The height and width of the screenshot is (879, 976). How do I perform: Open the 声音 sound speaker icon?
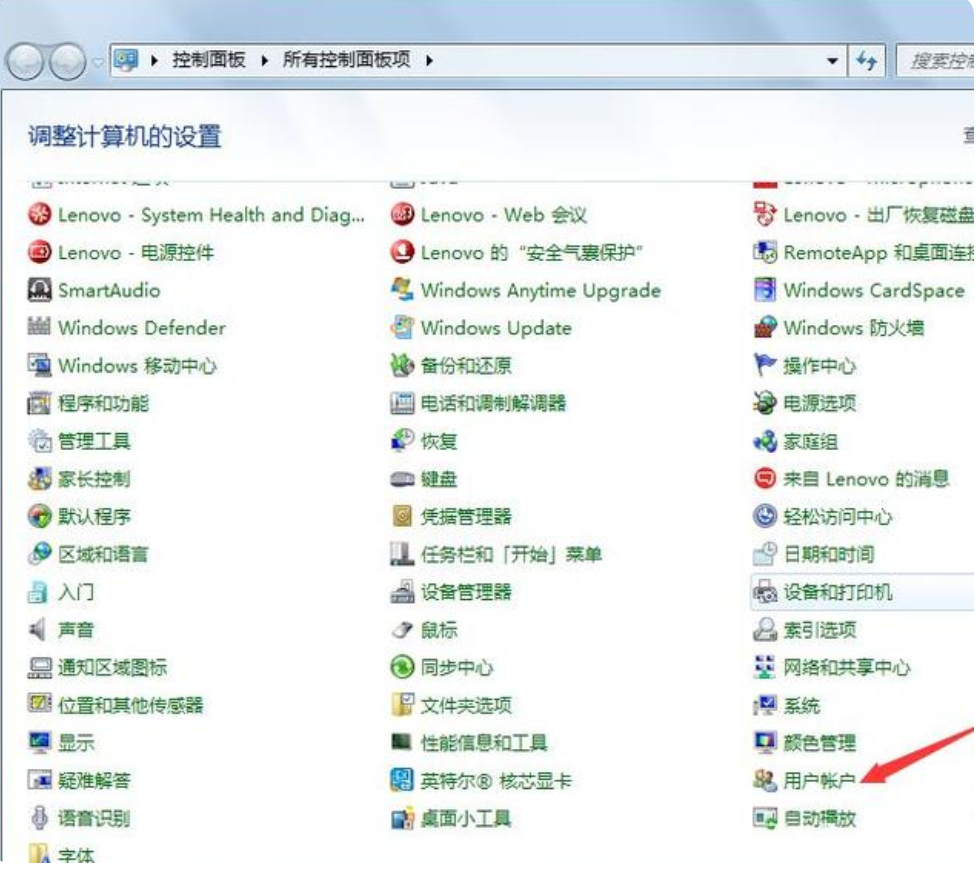(40, 630)
